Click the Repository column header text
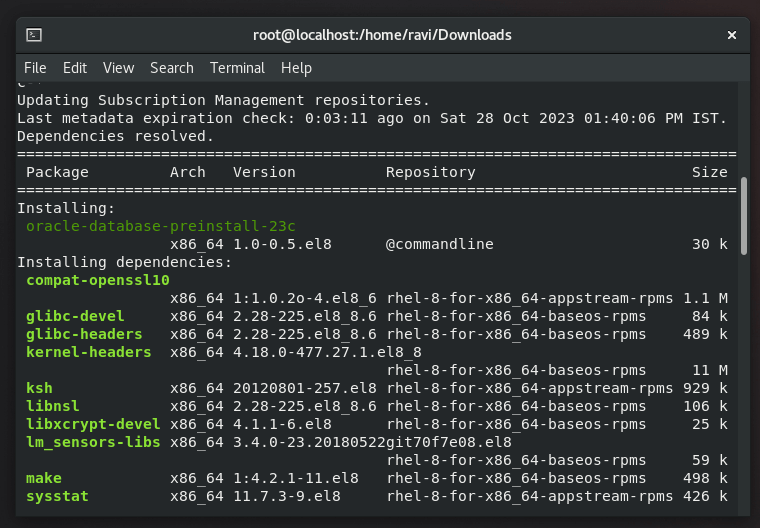This screenshot has height=528, width=760. pos(430,172)
